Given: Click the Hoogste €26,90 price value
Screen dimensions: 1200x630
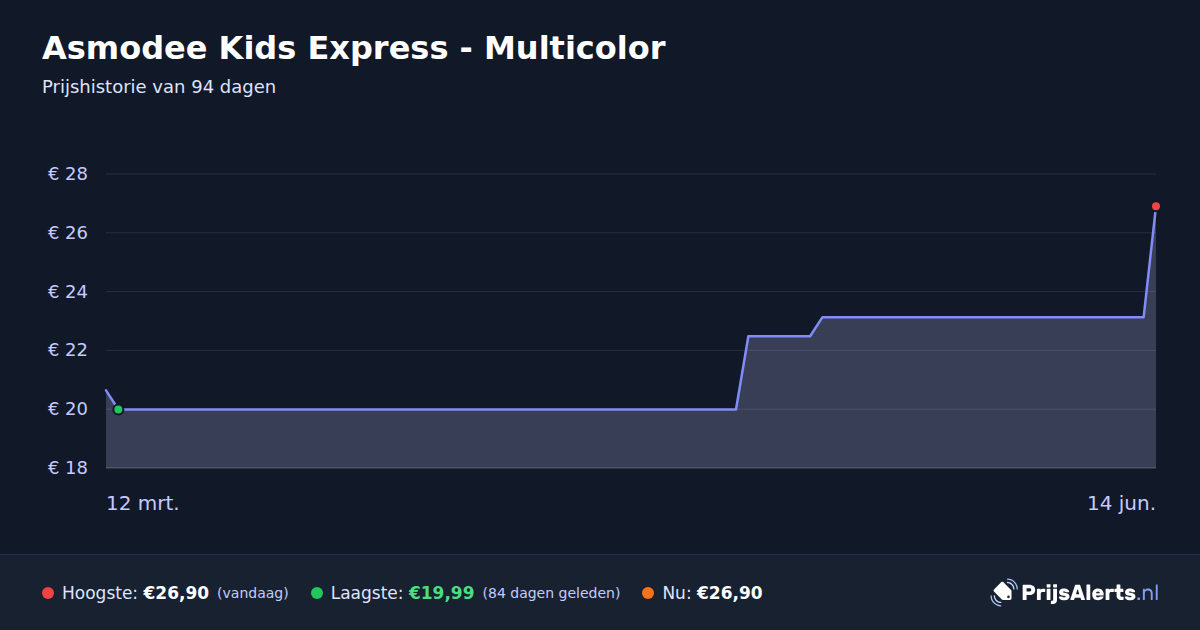Looking at the screenshot, I should pos(176,593).
